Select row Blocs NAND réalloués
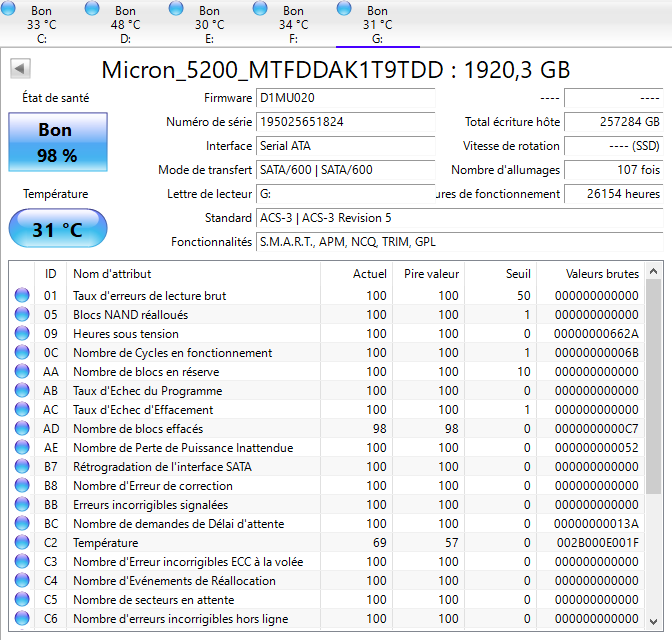672x640 pixels. click(327, 314)
